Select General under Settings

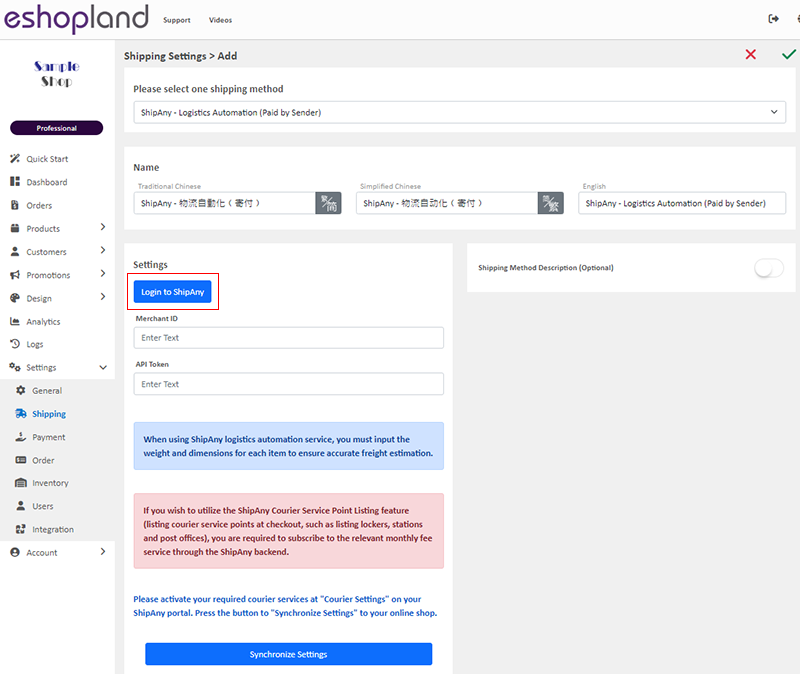pos(47,391)
